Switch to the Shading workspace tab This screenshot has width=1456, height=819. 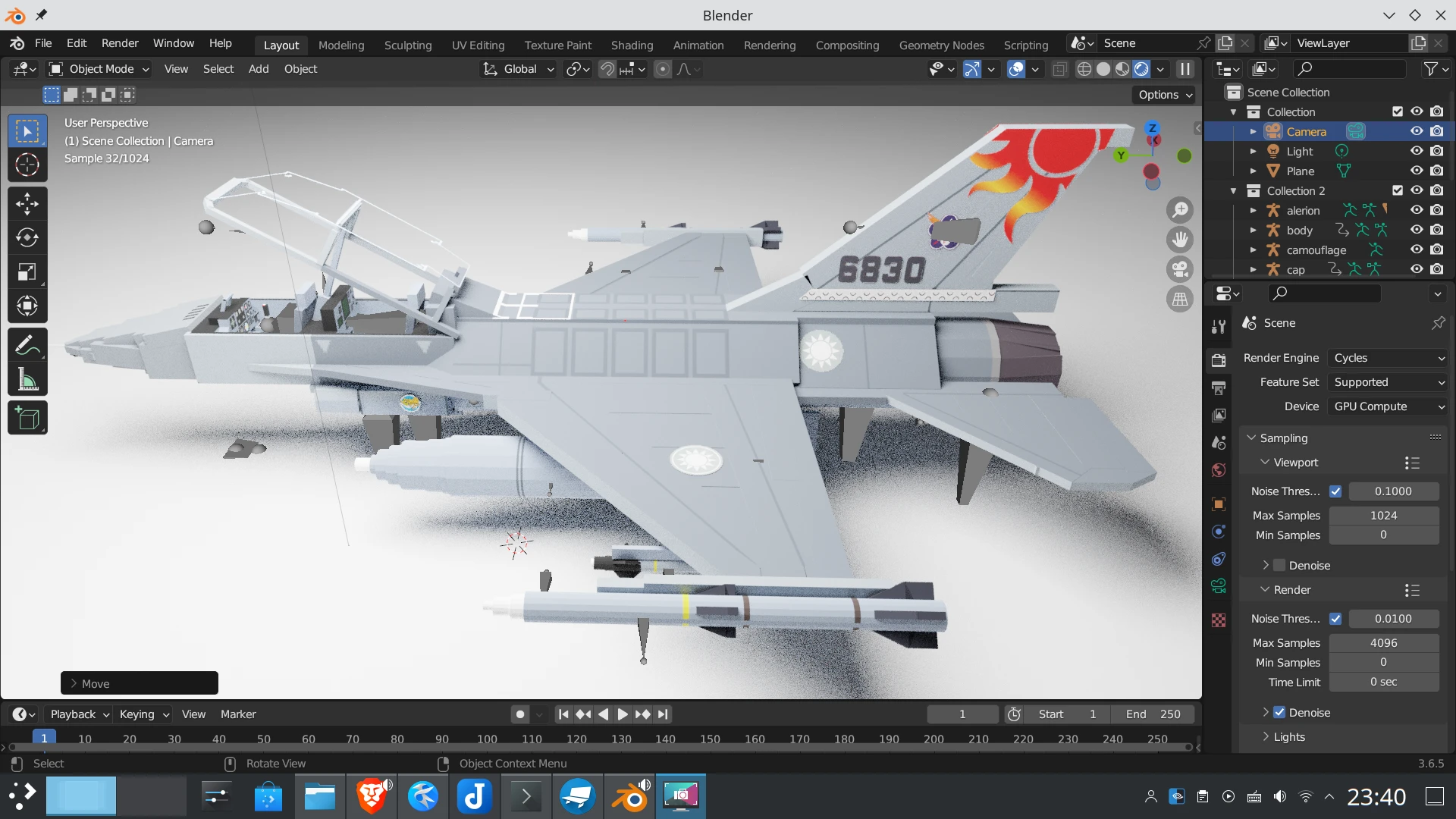tap(631, 45)
